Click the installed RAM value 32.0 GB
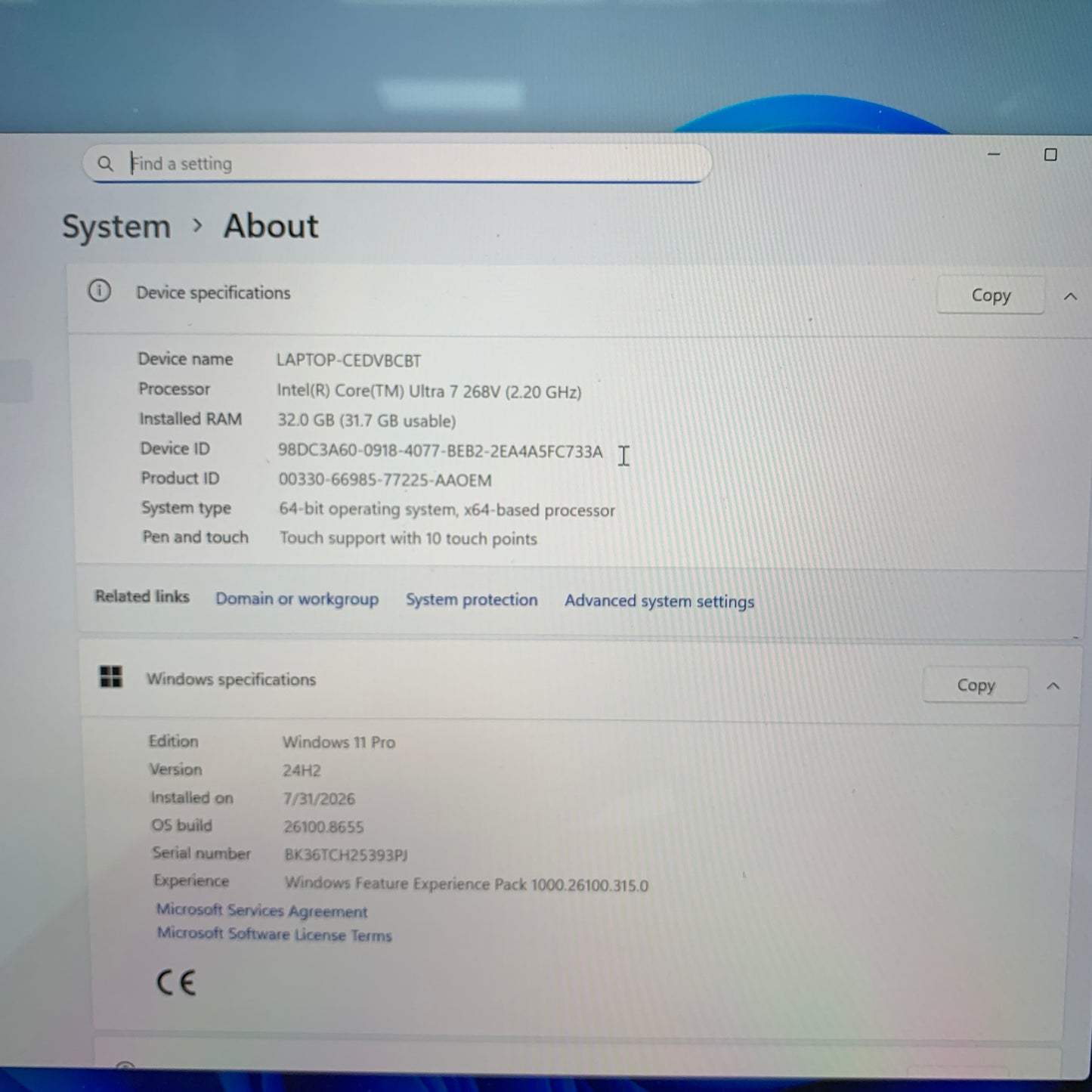 367,421
